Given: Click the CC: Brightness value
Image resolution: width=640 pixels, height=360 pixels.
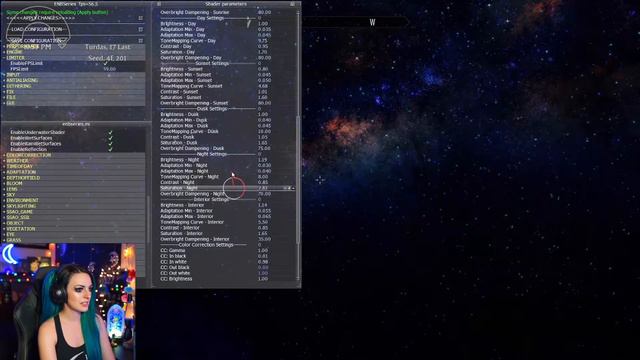Looking at the screenshot, I should 263,279.
